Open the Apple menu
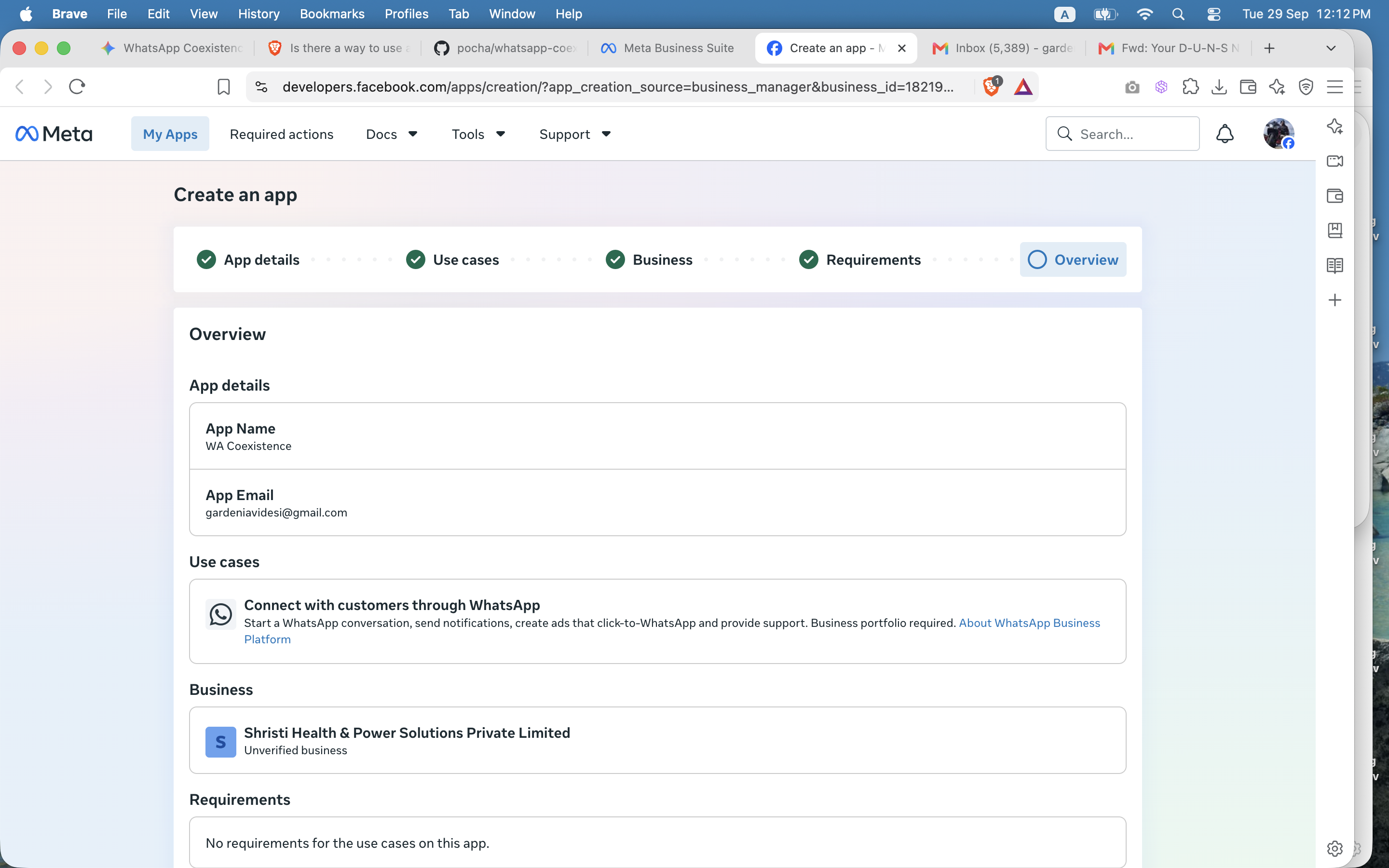The width and height of the screenshot is (1389, 868). coord(26,14)
